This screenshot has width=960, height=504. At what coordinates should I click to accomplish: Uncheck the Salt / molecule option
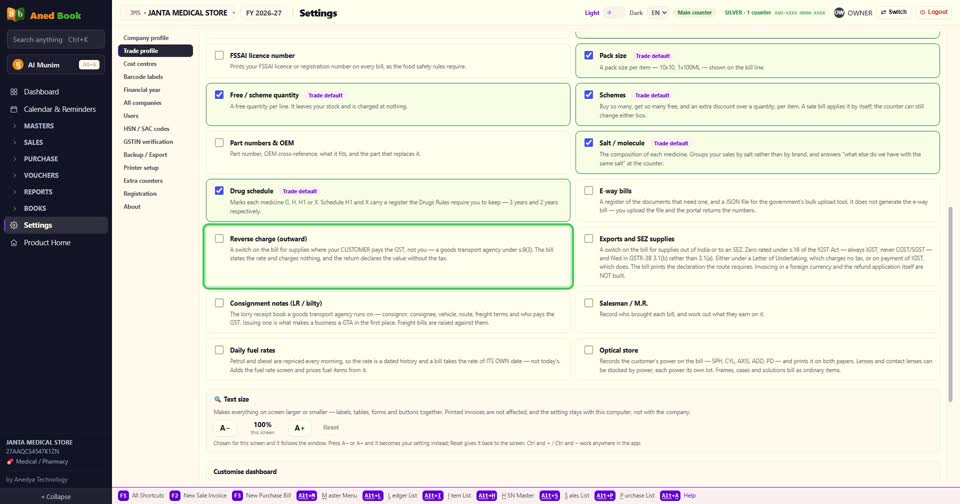point(588,143)
